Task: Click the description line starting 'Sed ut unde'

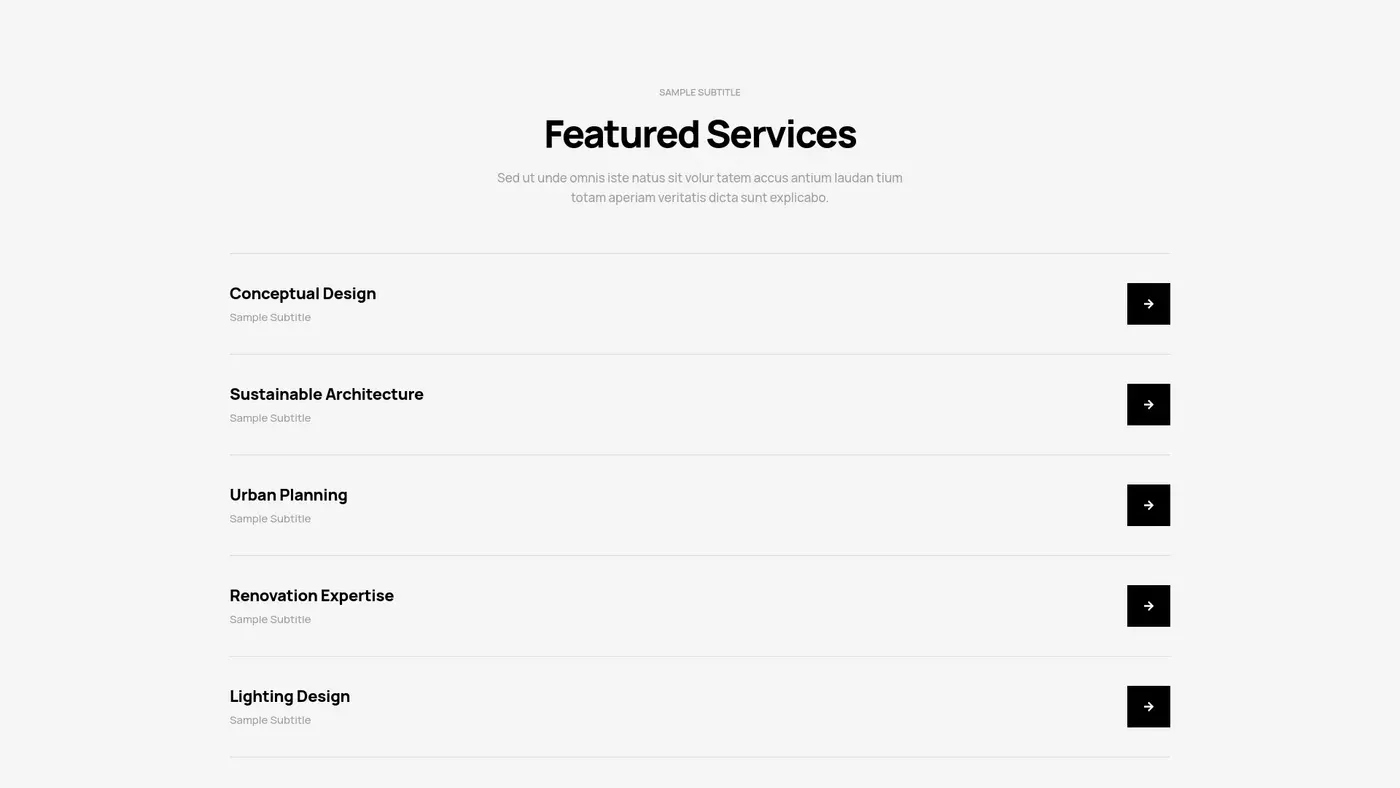Action: 700,178
